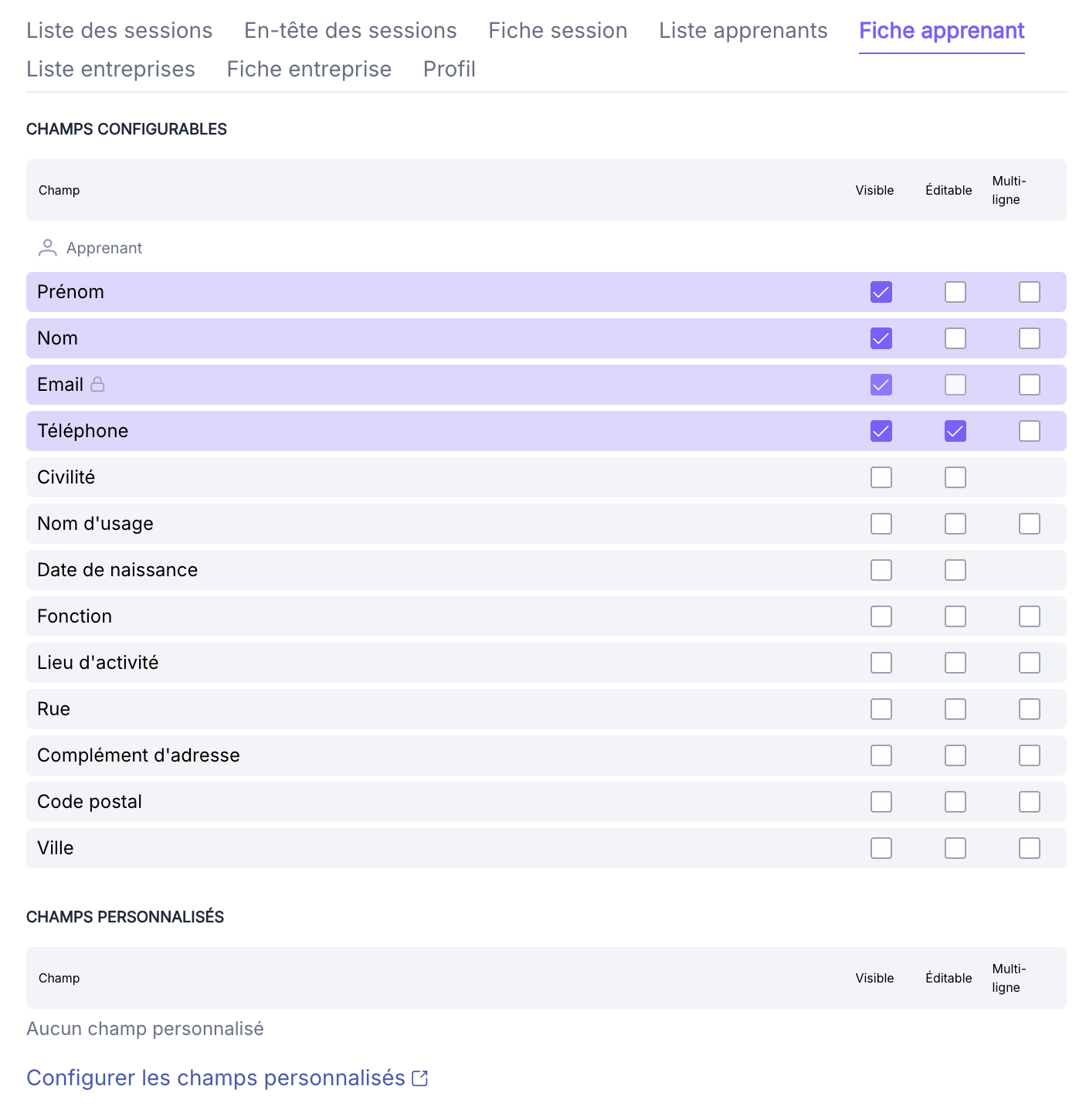Image resolution: width=1086 pixels, height=1120 pixels.
Task: Disable Éditable checkbox for Téléphone
Action: 955,431
